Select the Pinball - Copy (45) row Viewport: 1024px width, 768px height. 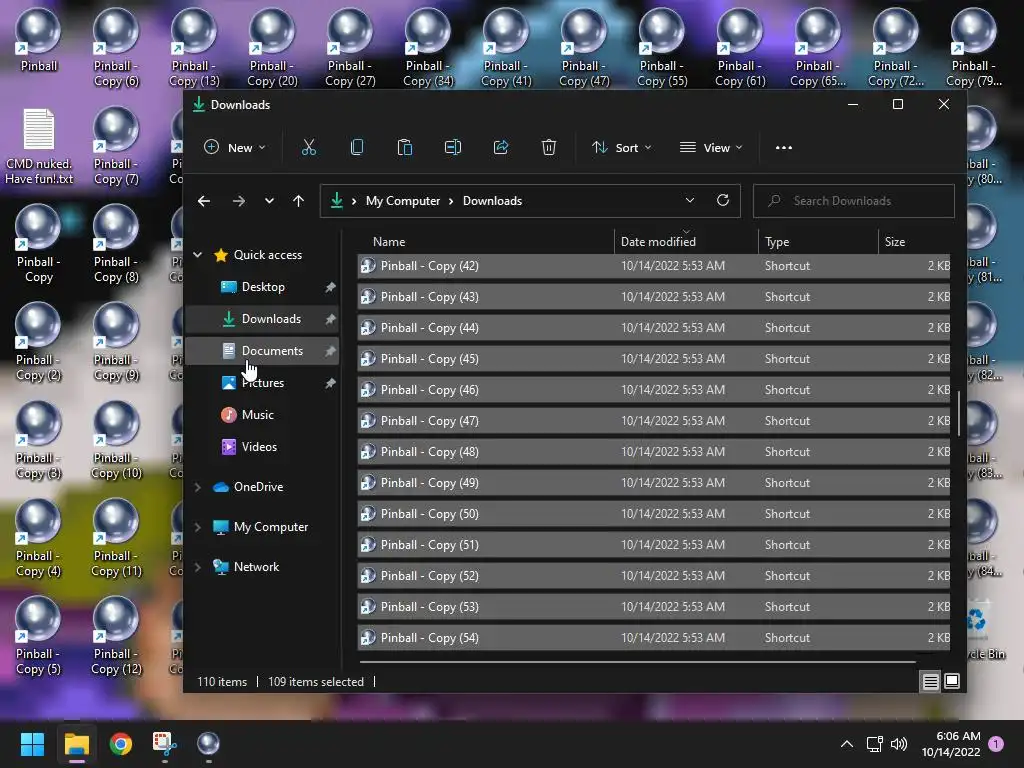tap(654, 359)
